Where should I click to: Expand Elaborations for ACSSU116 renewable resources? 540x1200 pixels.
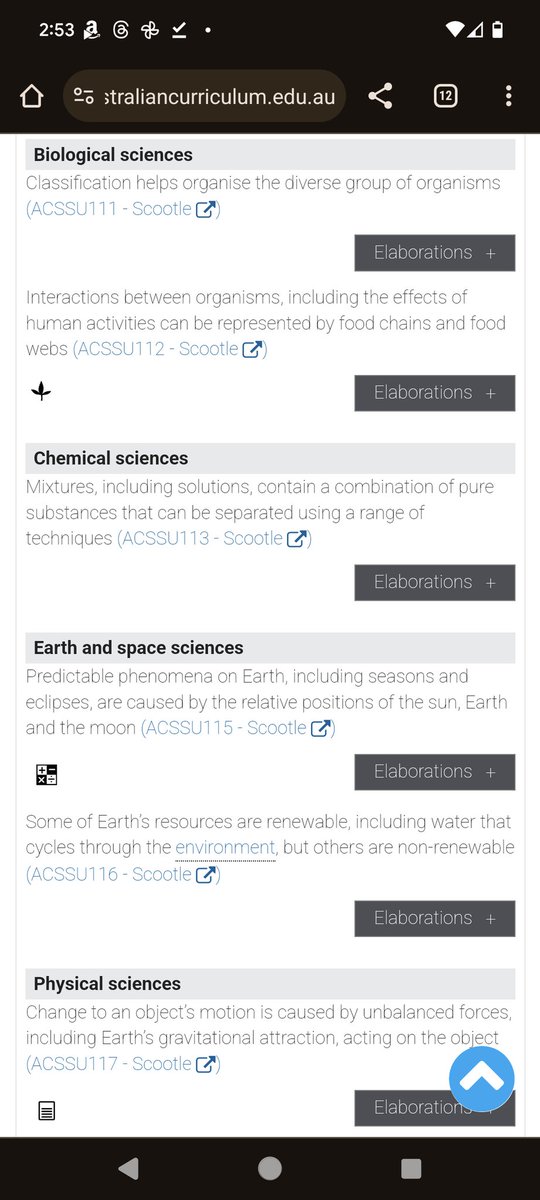pos(435,918)
